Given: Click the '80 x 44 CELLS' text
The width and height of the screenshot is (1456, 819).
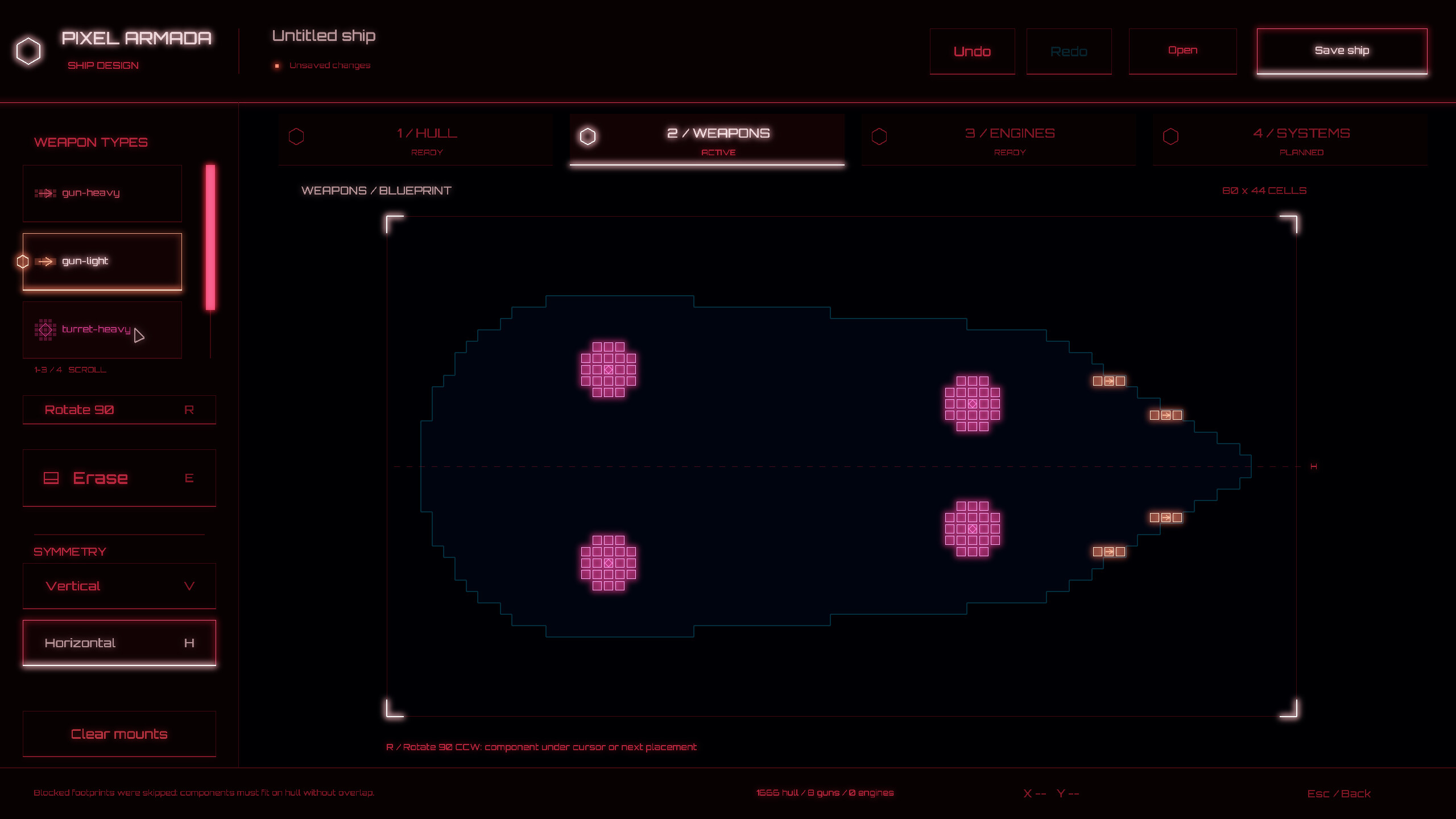Looking at the screenshot, I should 1264,191.
